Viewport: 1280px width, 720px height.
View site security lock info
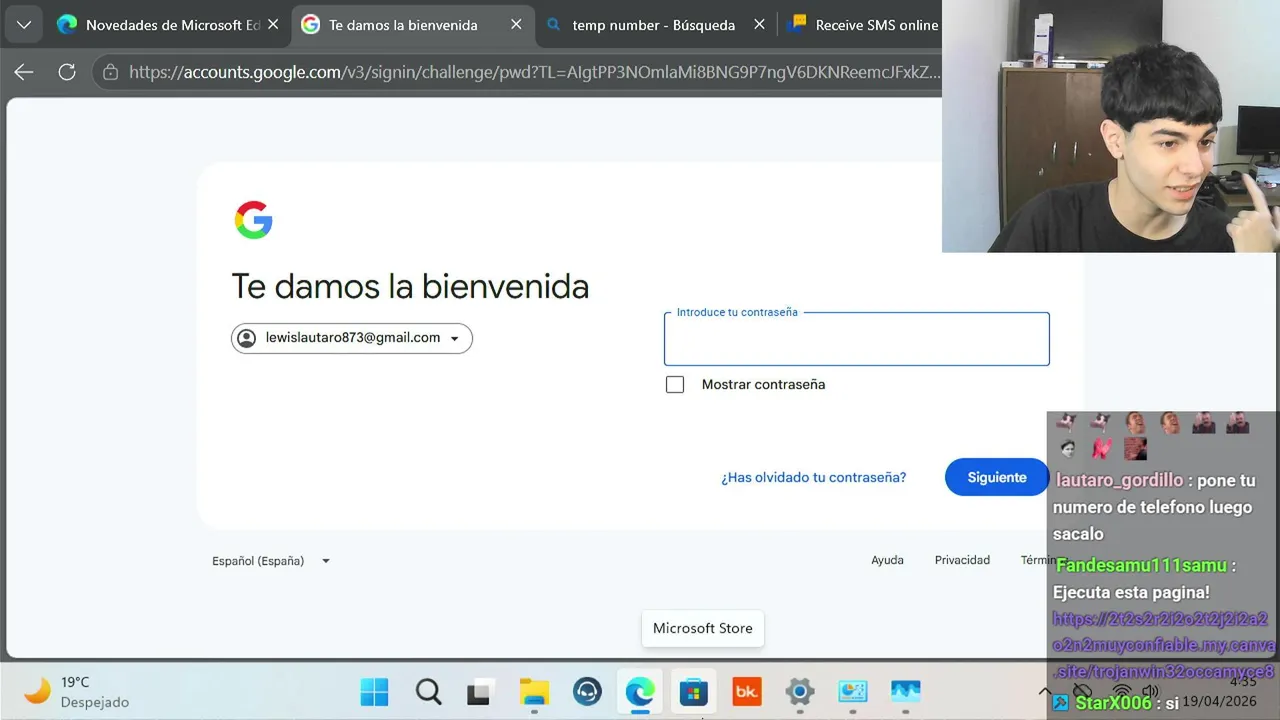tap(110, 72)
